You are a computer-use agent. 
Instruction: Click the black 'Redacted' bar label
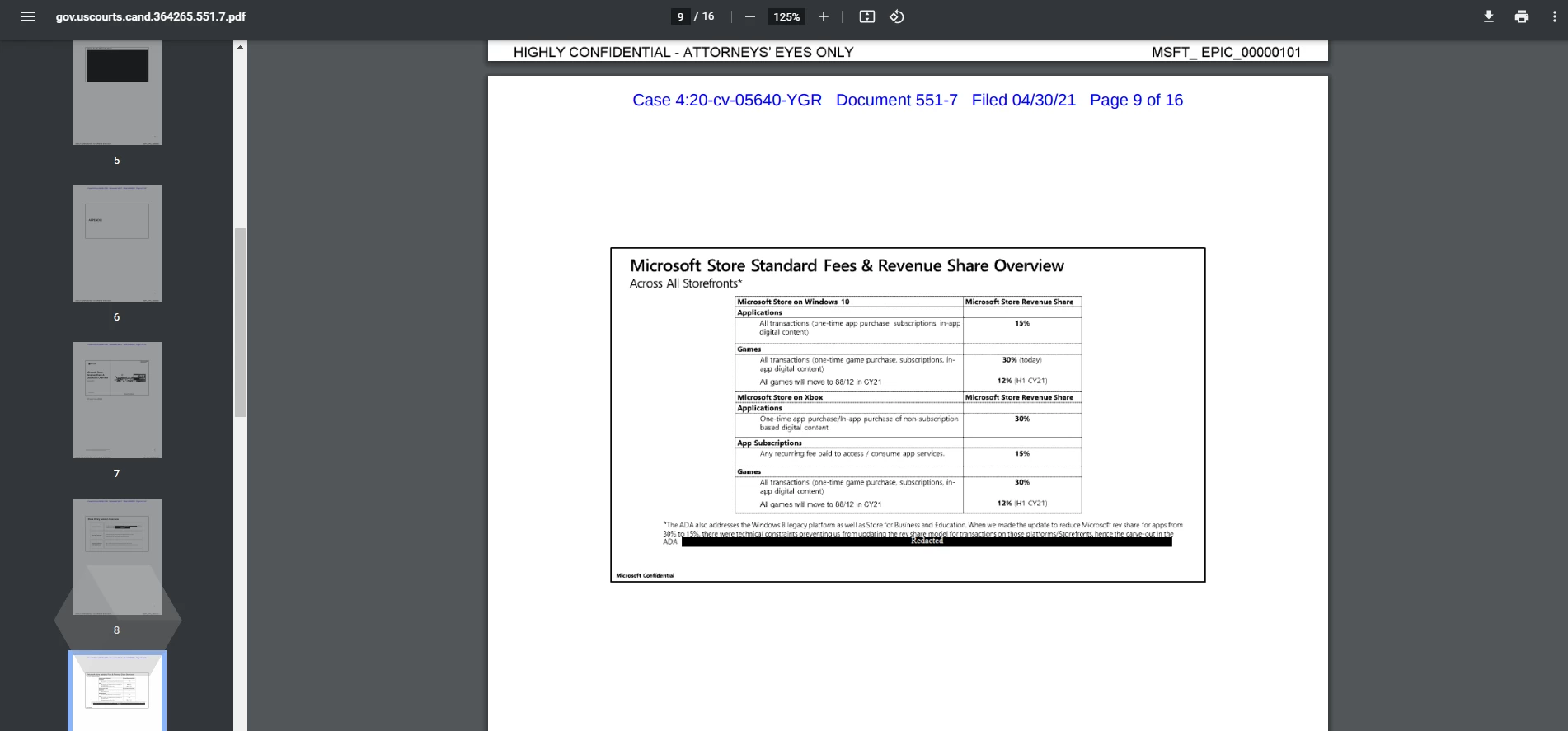point(927,541)
